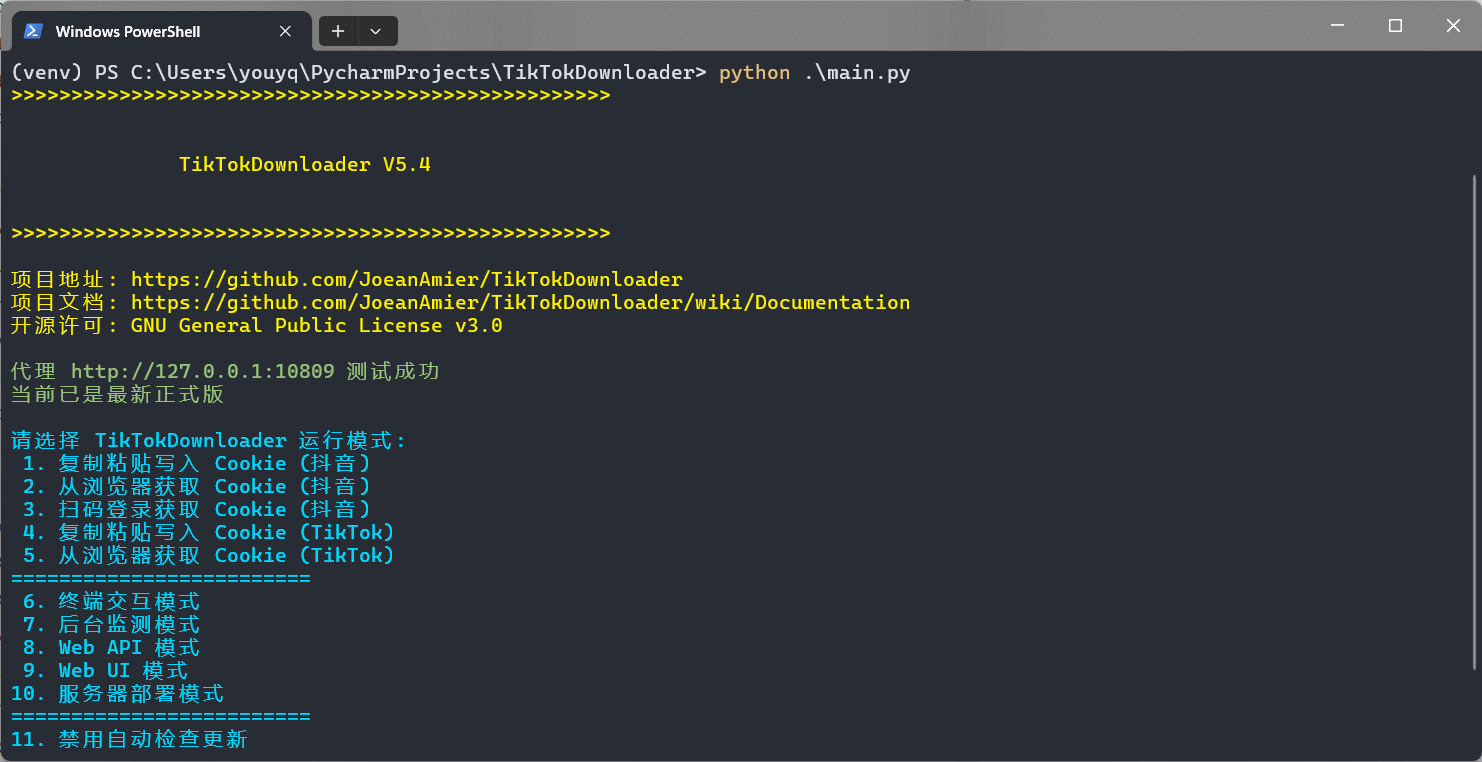Click option 3 扫码登录获取 Cookie (抖音)
This screenshot has height=762, width=1482.
(197, 509)
